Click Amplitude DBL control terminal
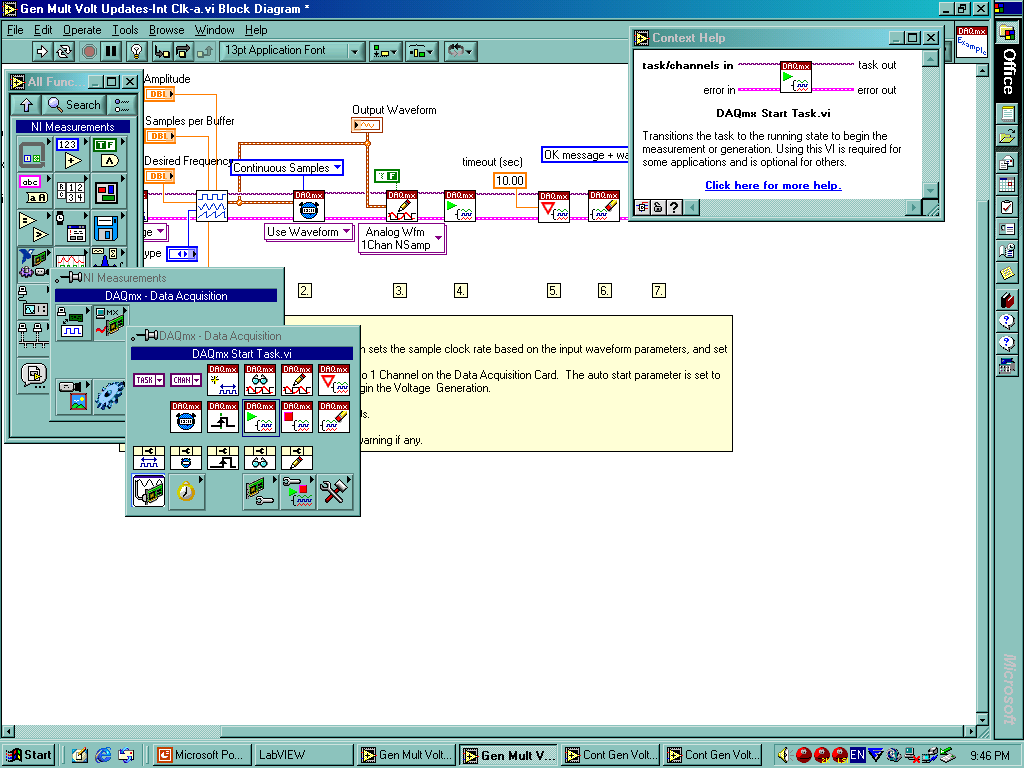The image size is (1024, 768). click(x=159, y=94)
